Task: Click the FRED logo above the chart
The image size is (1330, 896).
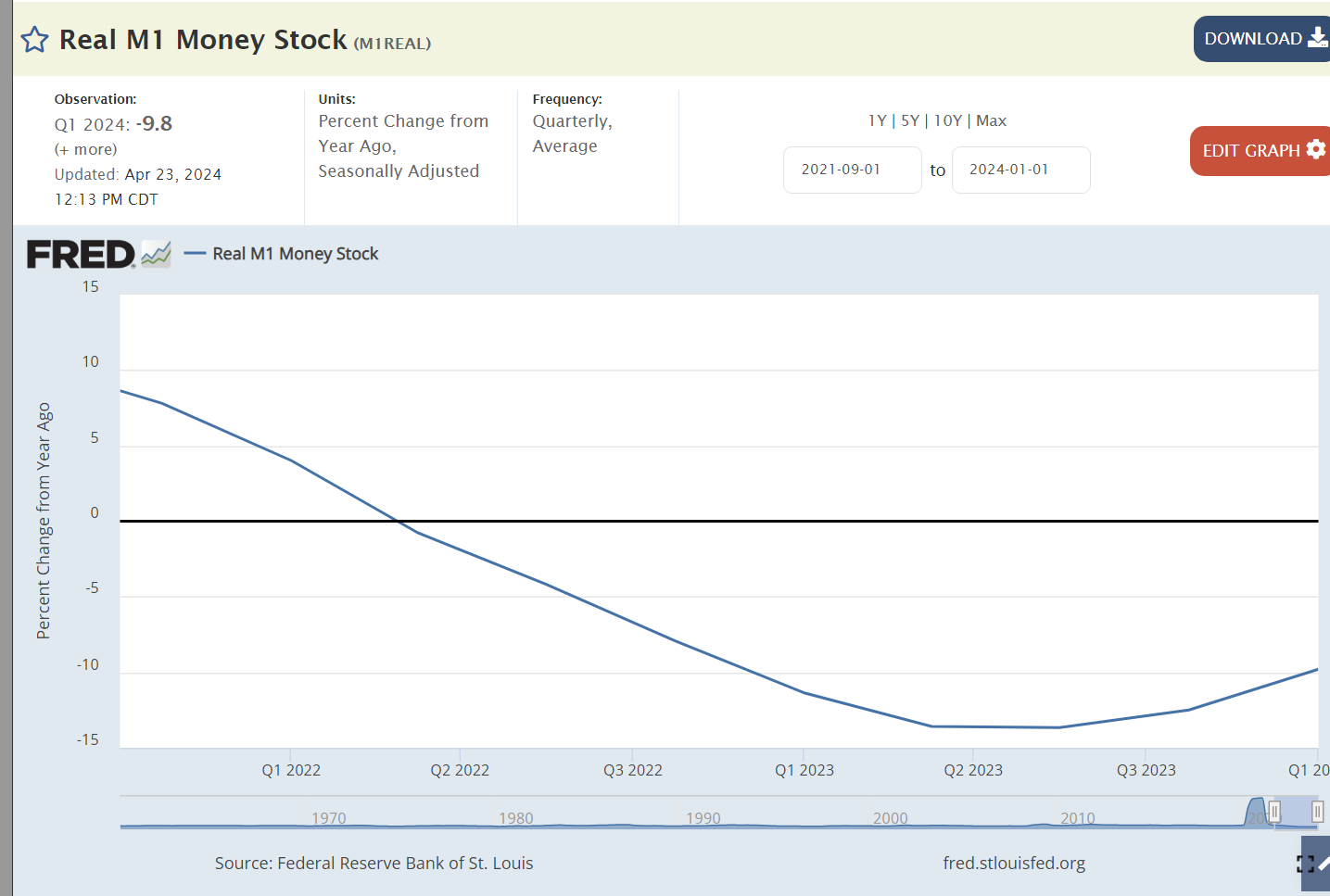Action: pos(81,254)
